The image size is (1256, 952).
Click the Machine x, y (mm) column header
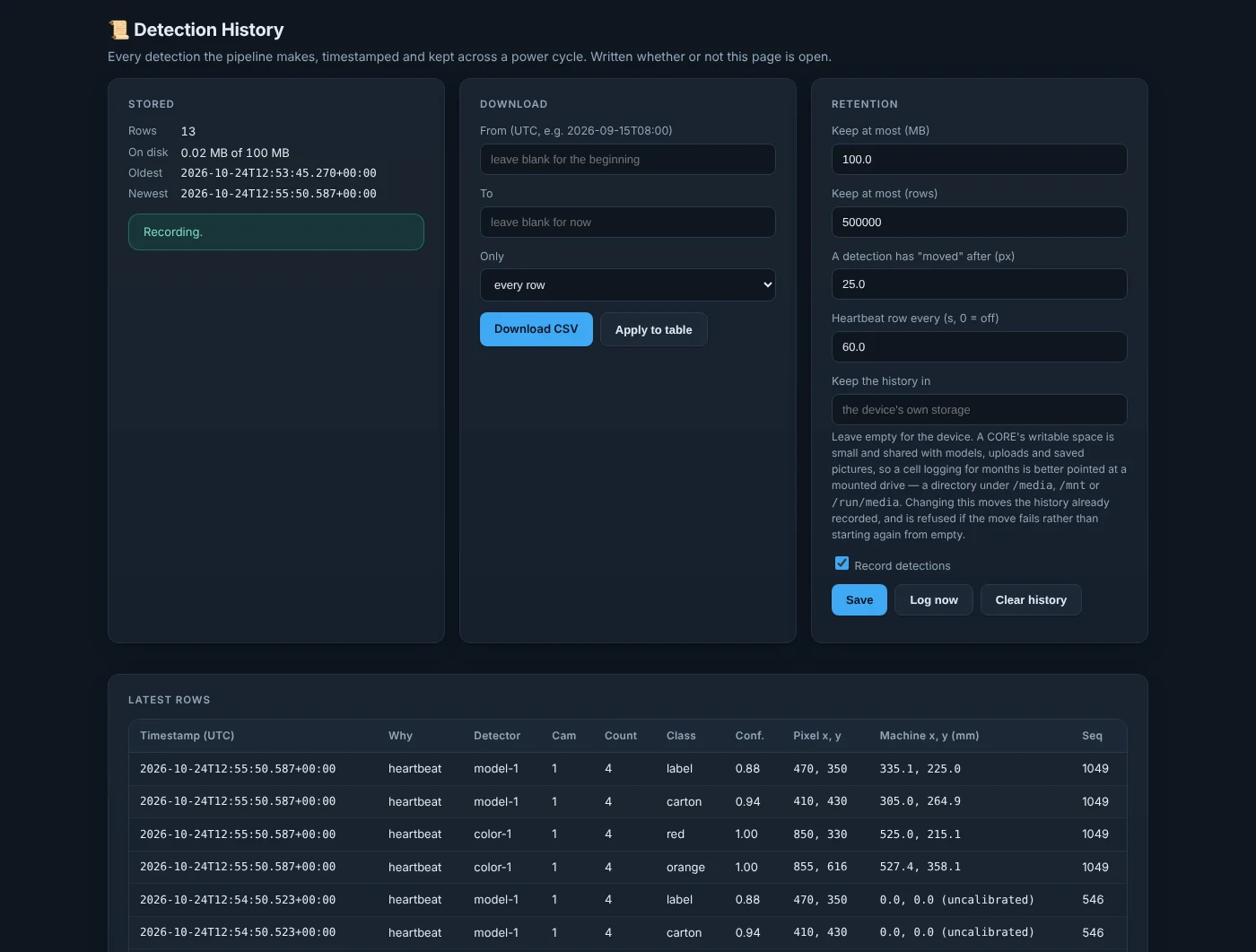pos(929,736)
